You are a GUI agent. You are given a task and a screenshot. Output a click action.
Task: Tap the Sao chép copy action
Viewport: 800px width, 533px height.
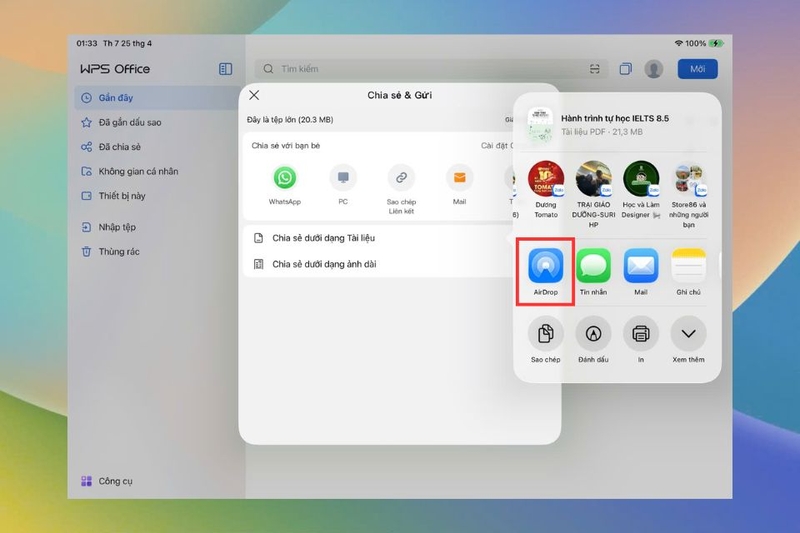click(545, 334)
